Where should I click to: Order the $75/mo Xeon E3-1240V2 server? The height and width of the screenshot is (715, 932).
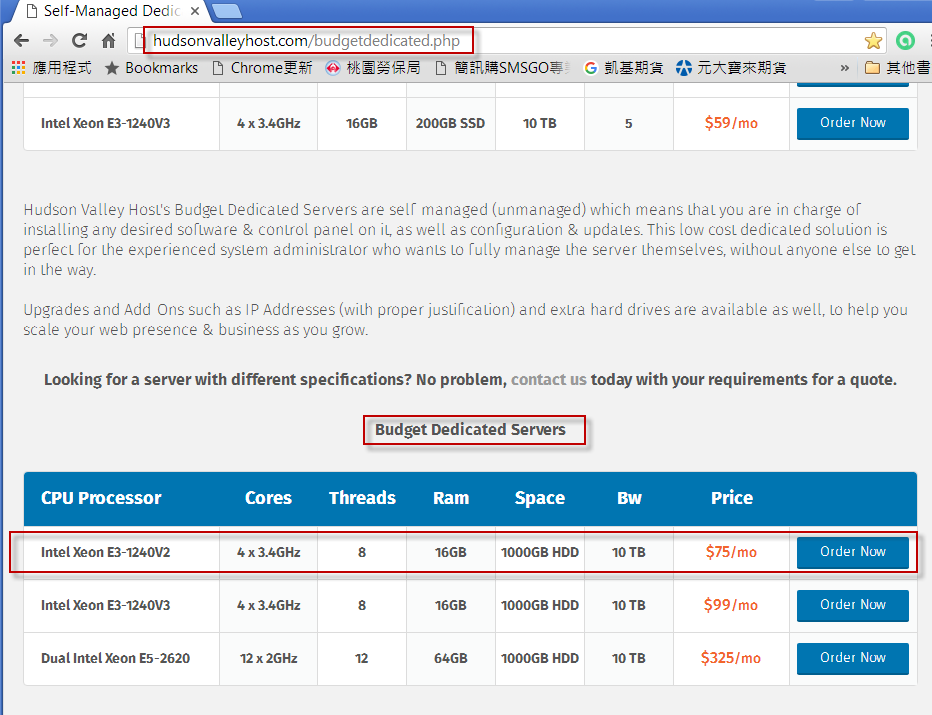[852, 552]
